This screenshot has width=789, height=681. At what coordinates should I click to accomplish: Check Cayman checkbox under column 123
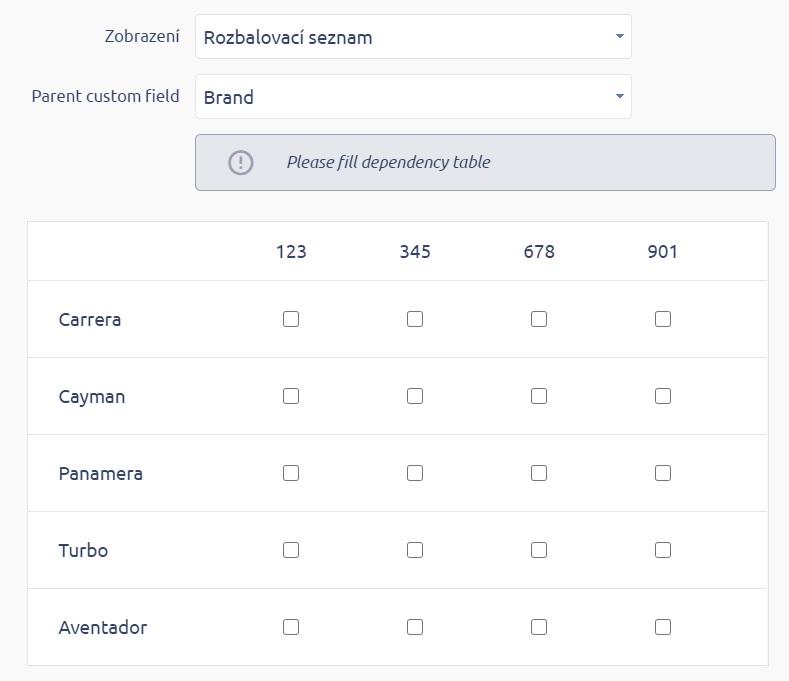click(291, 396)
